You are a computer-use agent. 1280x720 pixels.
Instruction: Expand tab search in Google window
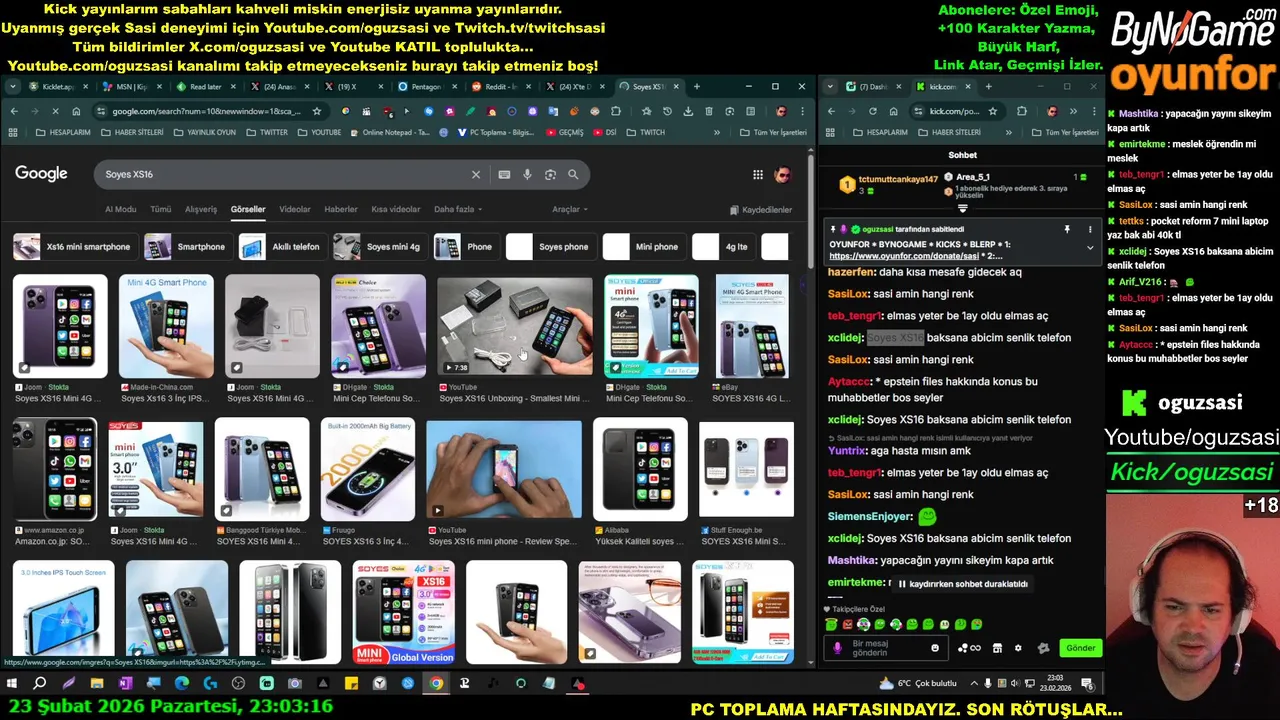[x=13, y=87]
